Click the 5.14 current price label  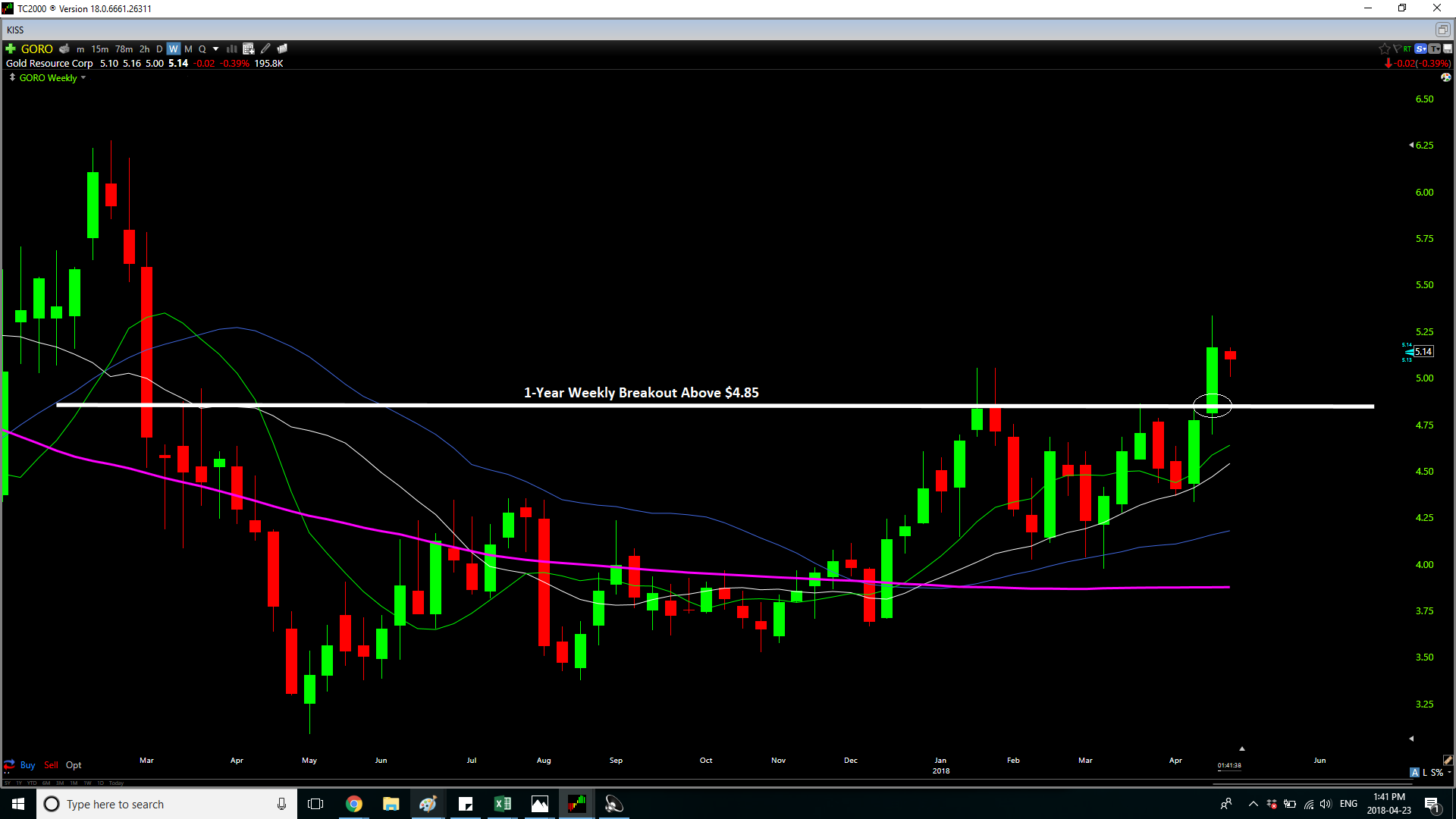click(x=1423, y=351)
